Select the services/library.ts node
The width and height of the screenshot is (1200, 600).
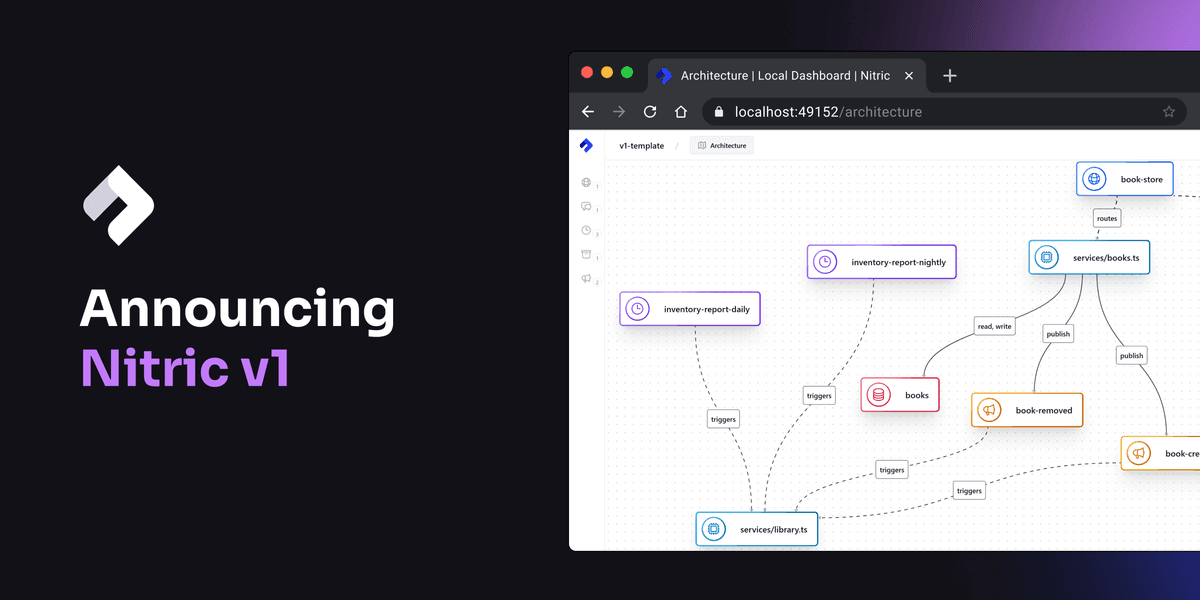[757, 528]
